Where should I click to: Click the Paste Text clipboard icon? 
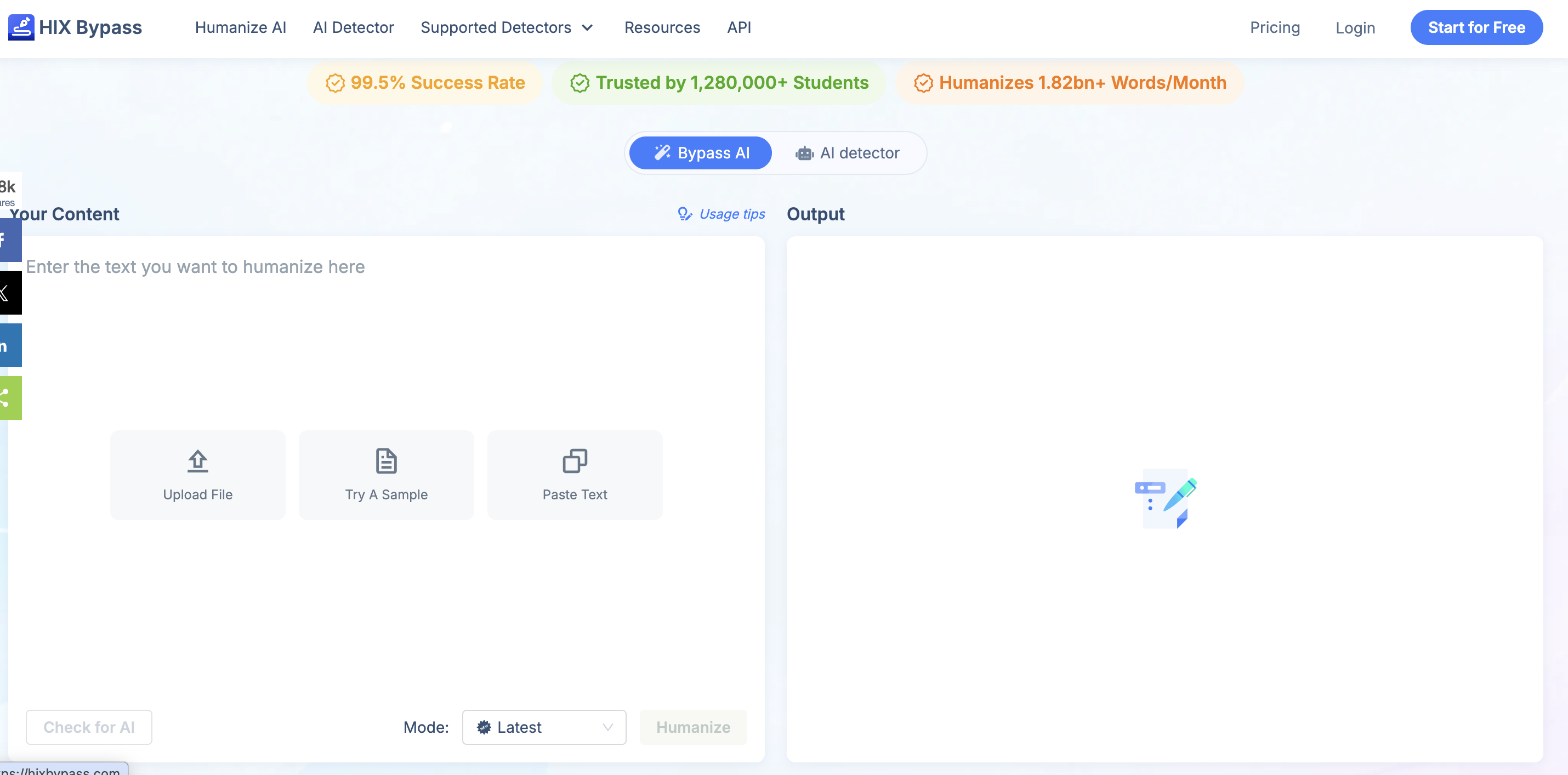point(575,461)
